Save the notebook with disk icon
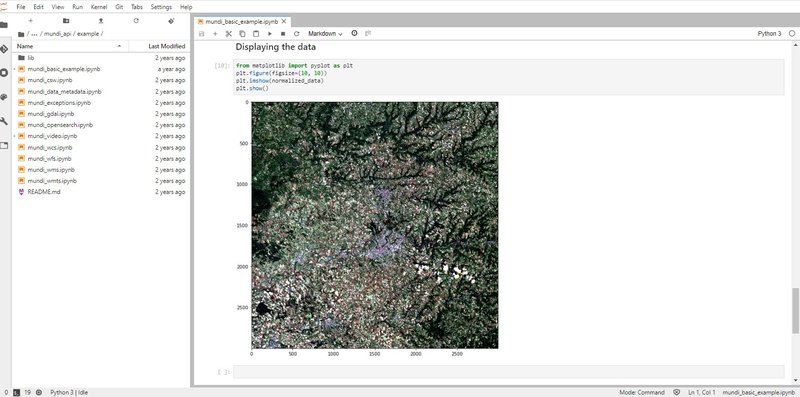The width and height of the screenshot is (800, 397). coord(202,34)
